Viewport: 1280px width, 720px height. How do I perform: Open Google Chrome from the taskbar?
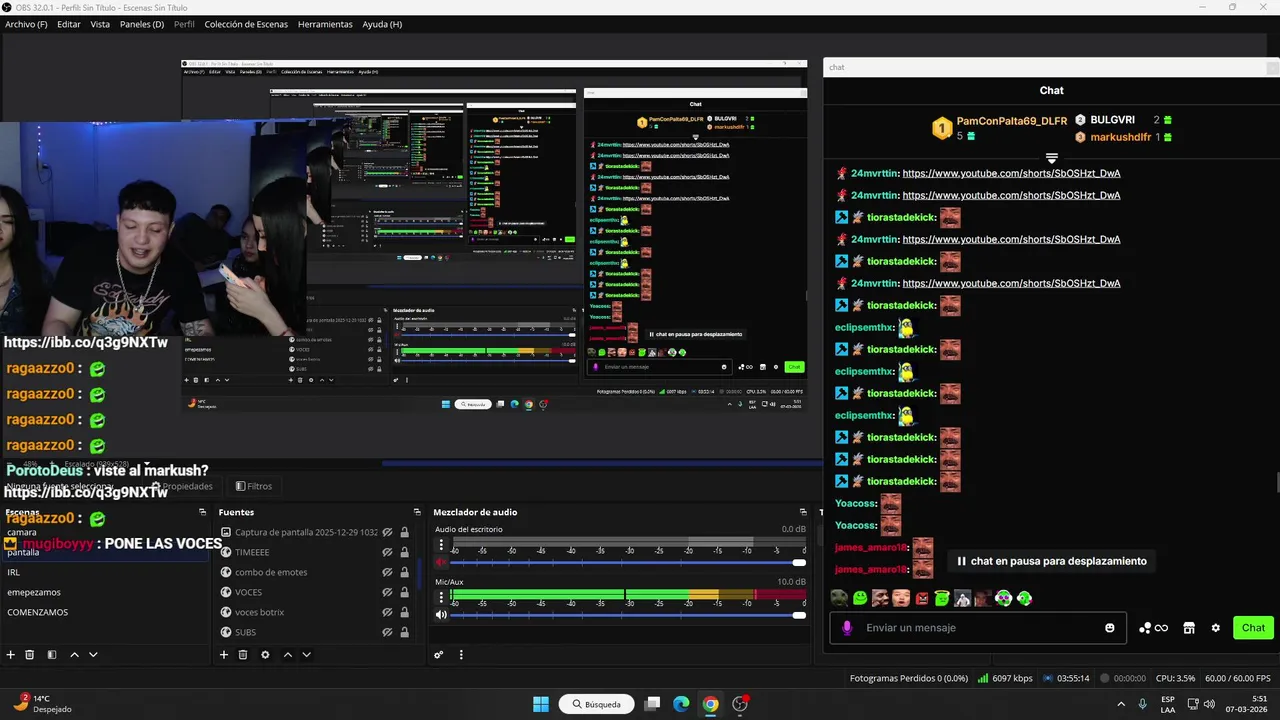click(710, 704)
